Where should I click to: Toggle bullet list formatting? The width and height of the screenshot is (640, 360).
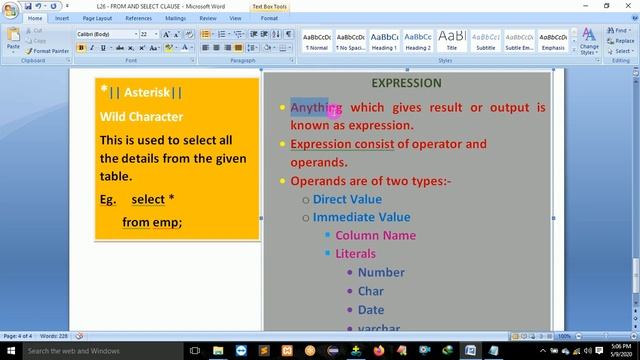tap(205, 34)
